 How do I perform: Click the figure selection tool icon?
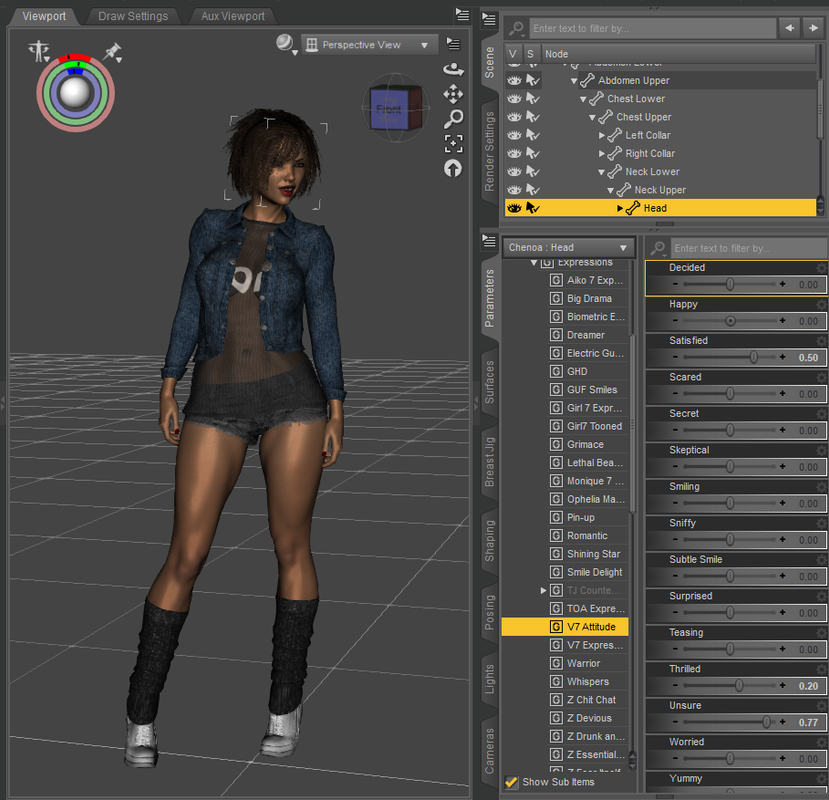[x=39, y=51]
